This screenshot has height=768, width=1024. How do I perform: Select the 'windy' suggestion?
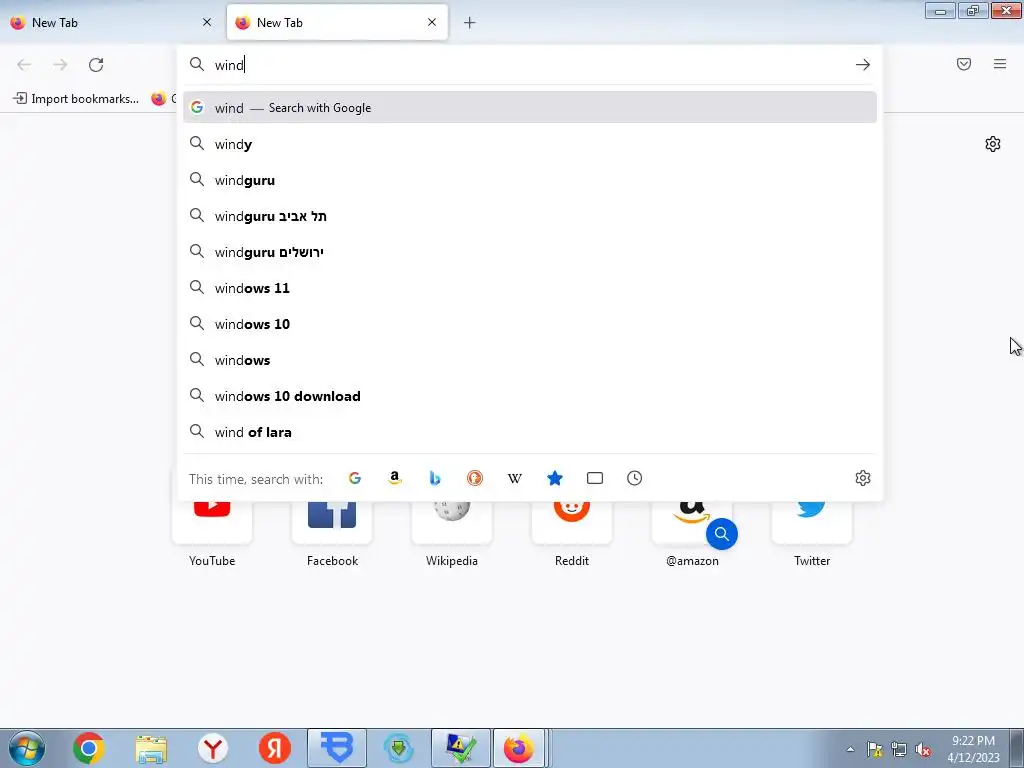pos(530,144)
